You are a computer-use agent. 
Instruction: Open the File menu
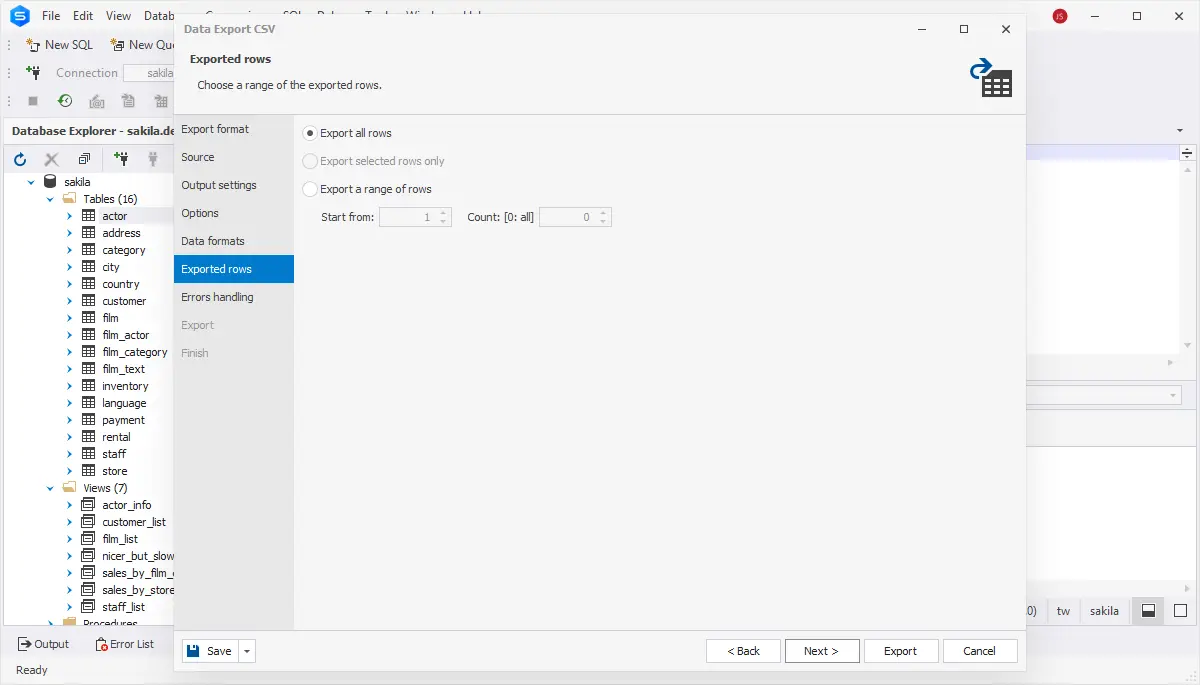tap(51, 16)
